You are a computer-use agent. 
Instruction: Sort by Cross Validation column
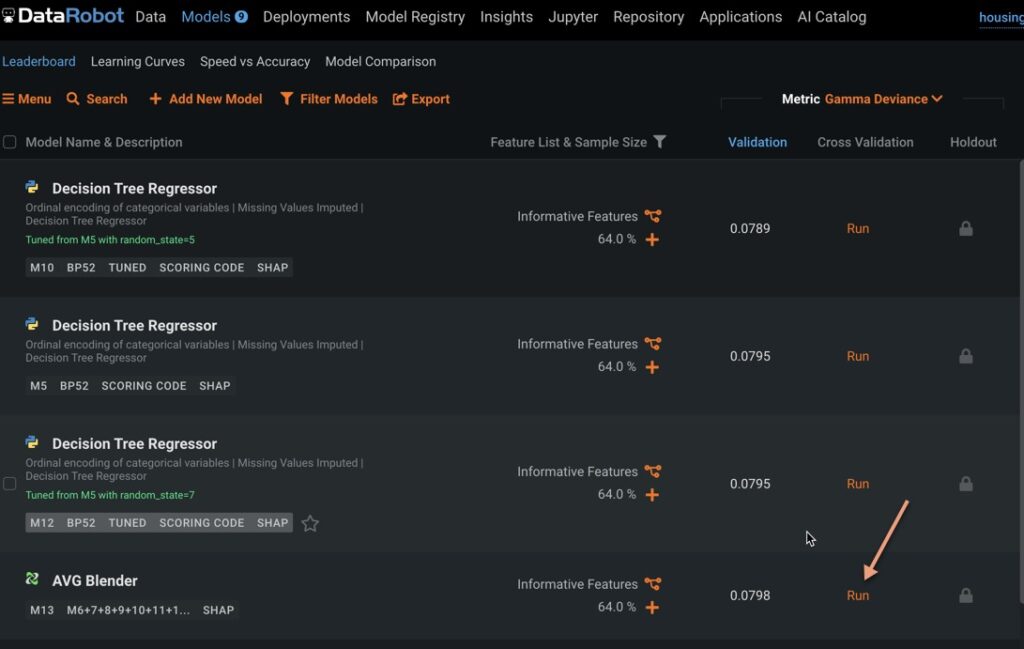click(865, 142)
